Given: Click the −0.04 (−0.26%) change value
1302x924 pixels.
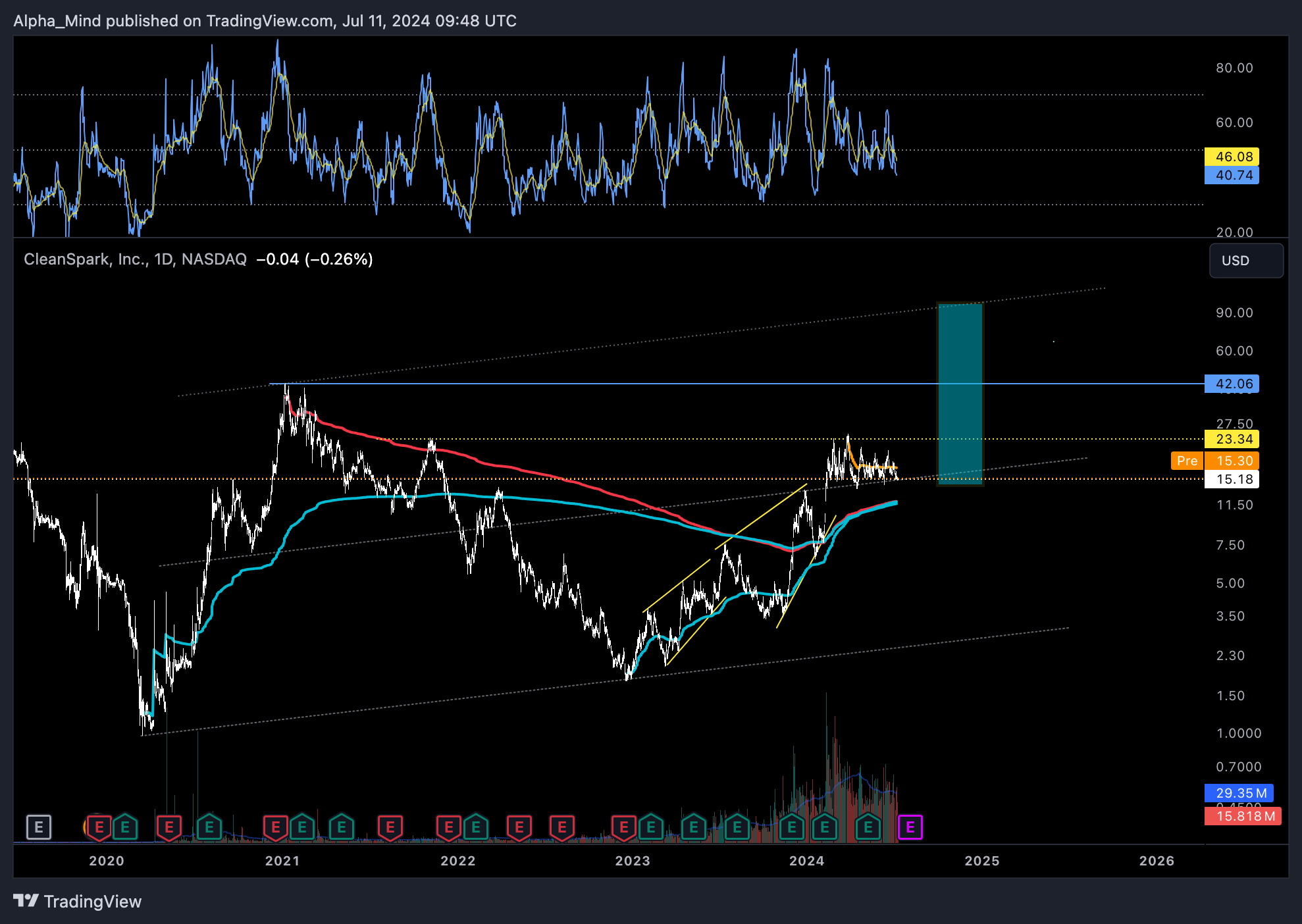Looking at the screenshot, I should point(315,259).
